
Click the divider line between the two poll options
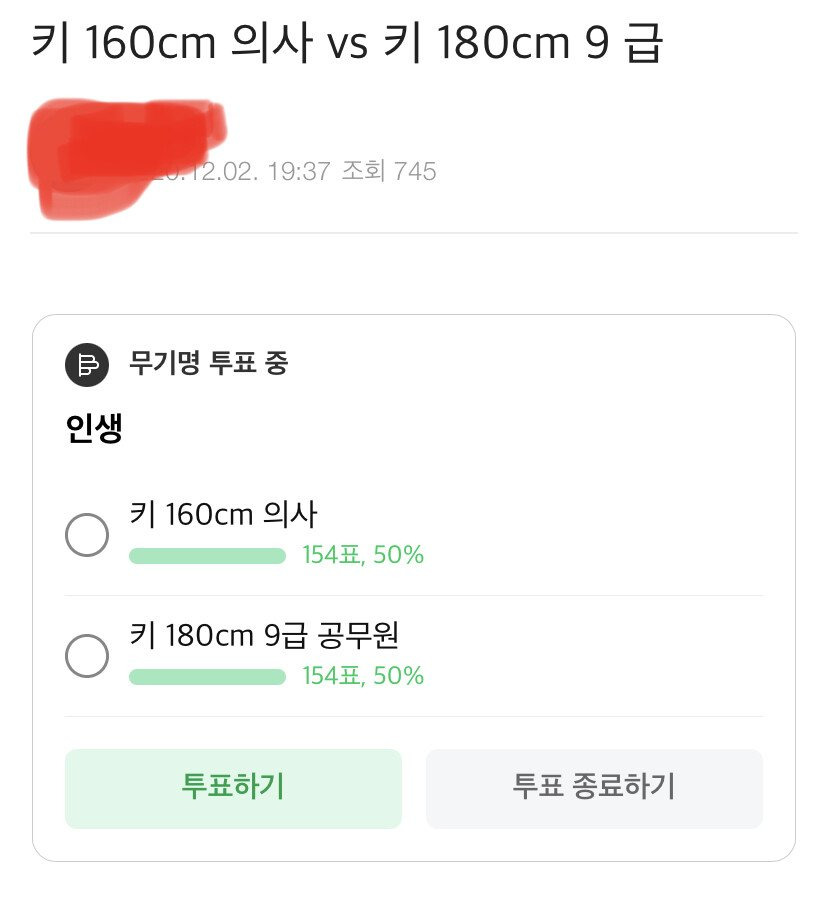pyautogui.click(x=414, y=596)
